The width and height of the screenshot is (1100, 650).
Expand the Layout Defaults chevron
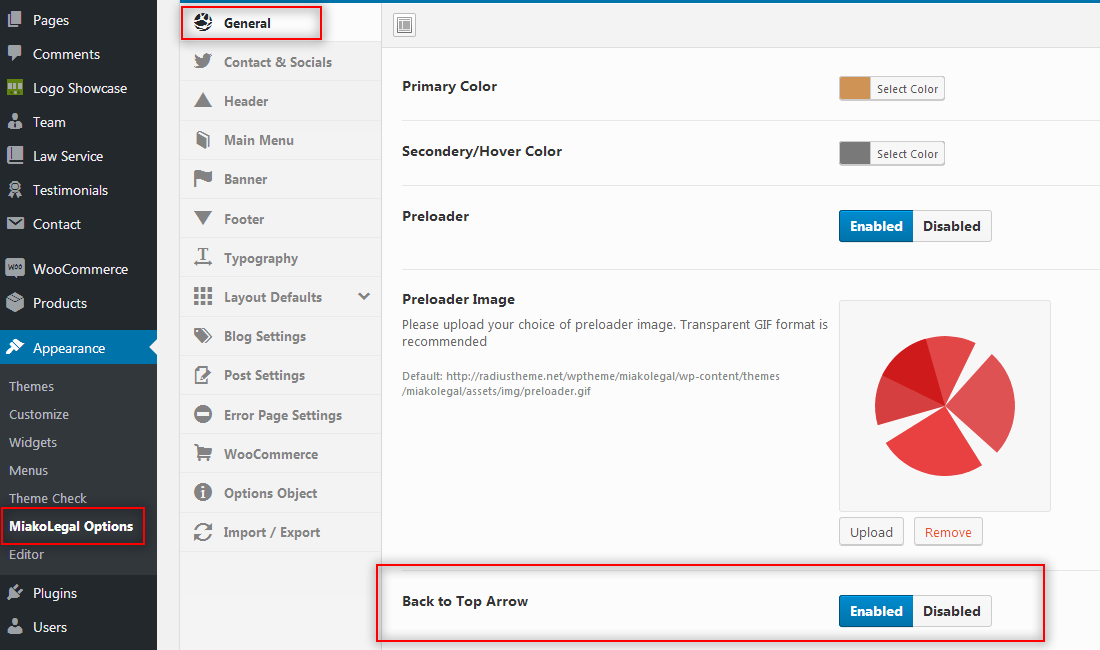363,297
